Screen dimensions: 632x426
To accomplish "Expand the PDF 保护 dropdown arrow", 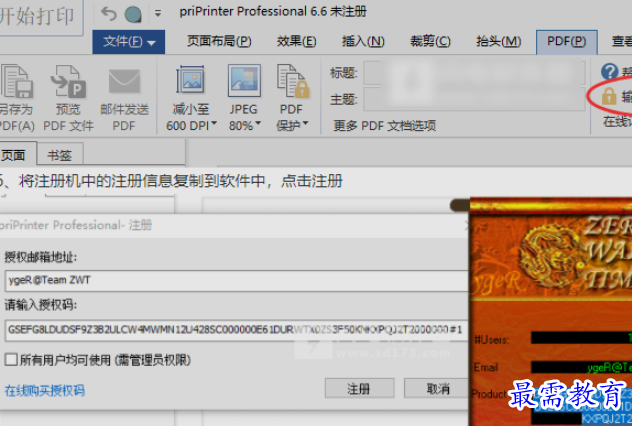I will (x=305, y=124).
